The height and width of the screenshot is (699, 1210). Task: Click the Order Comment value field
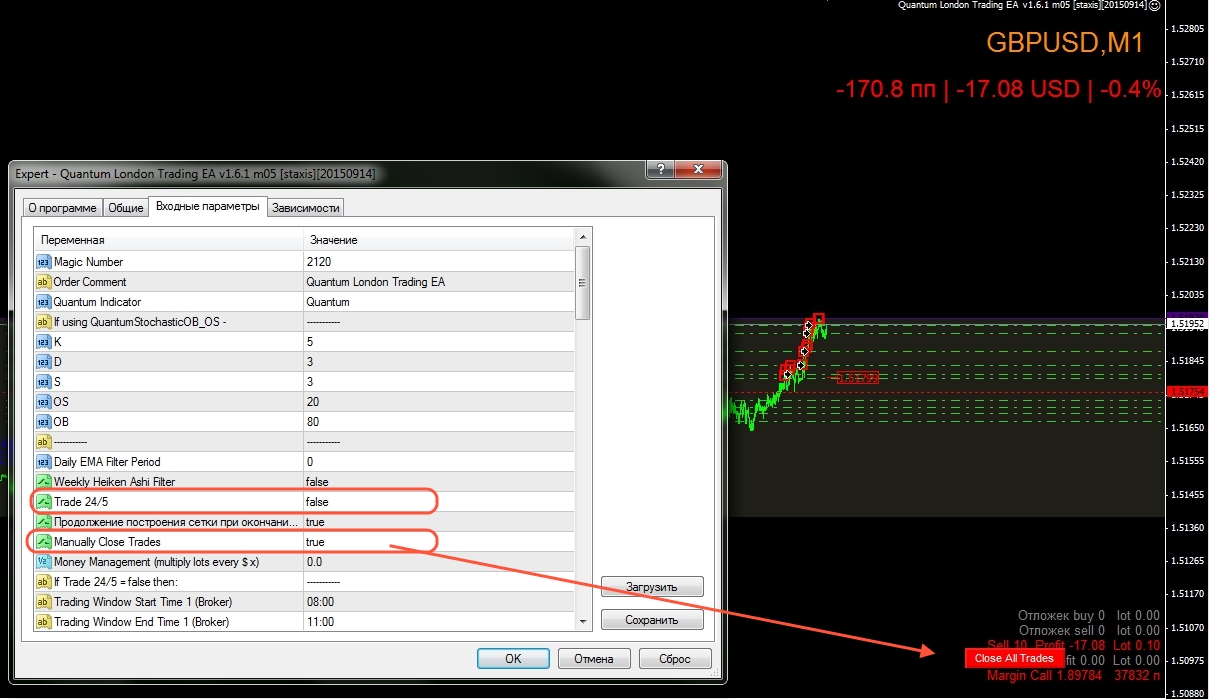click(x=438, y=282)
